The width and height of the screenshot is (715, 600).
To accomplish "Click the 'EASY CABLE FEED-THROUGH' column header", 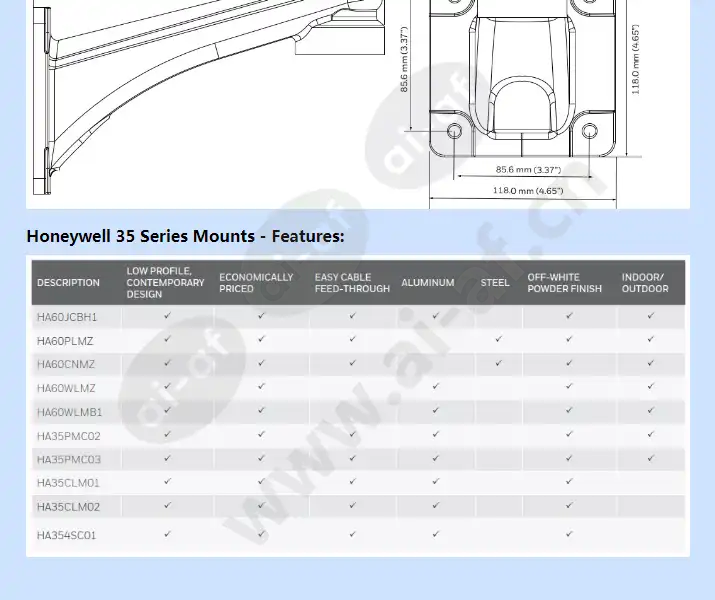I will [x=352, y=283].
